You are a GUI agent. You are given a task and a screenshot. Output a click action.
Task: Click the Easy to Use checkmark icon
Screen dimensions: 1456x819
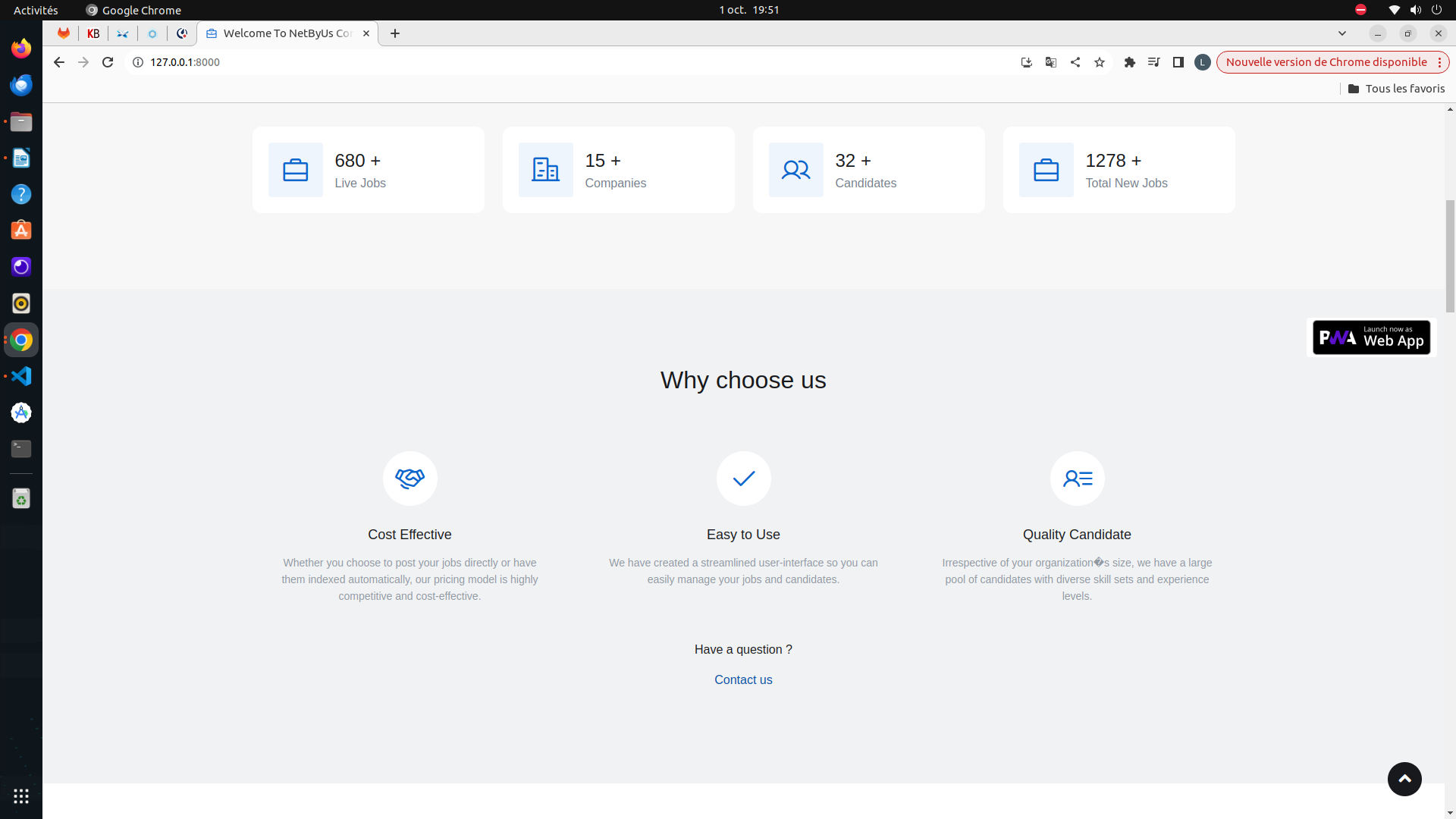(x=744, y=479)
